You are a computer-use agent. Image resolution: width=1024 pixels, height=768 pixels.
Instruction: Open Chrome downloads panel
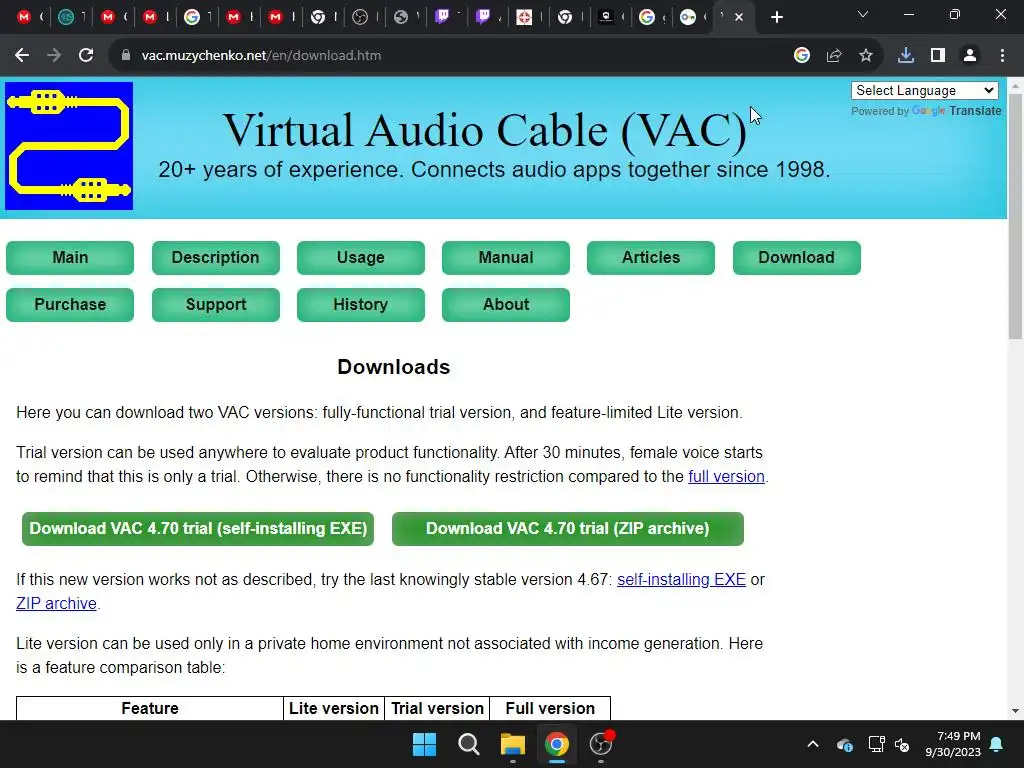(x=906, y=56)
